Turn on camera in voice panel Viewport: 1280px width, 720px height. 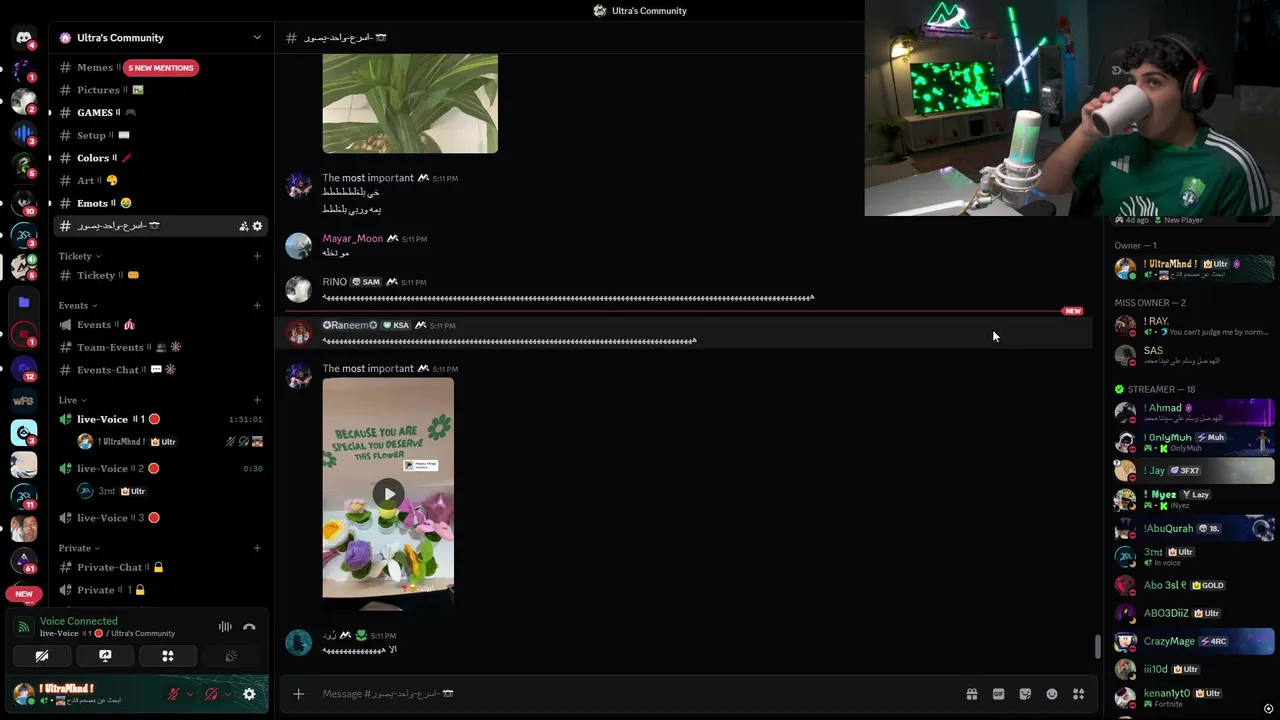[42, 656]
